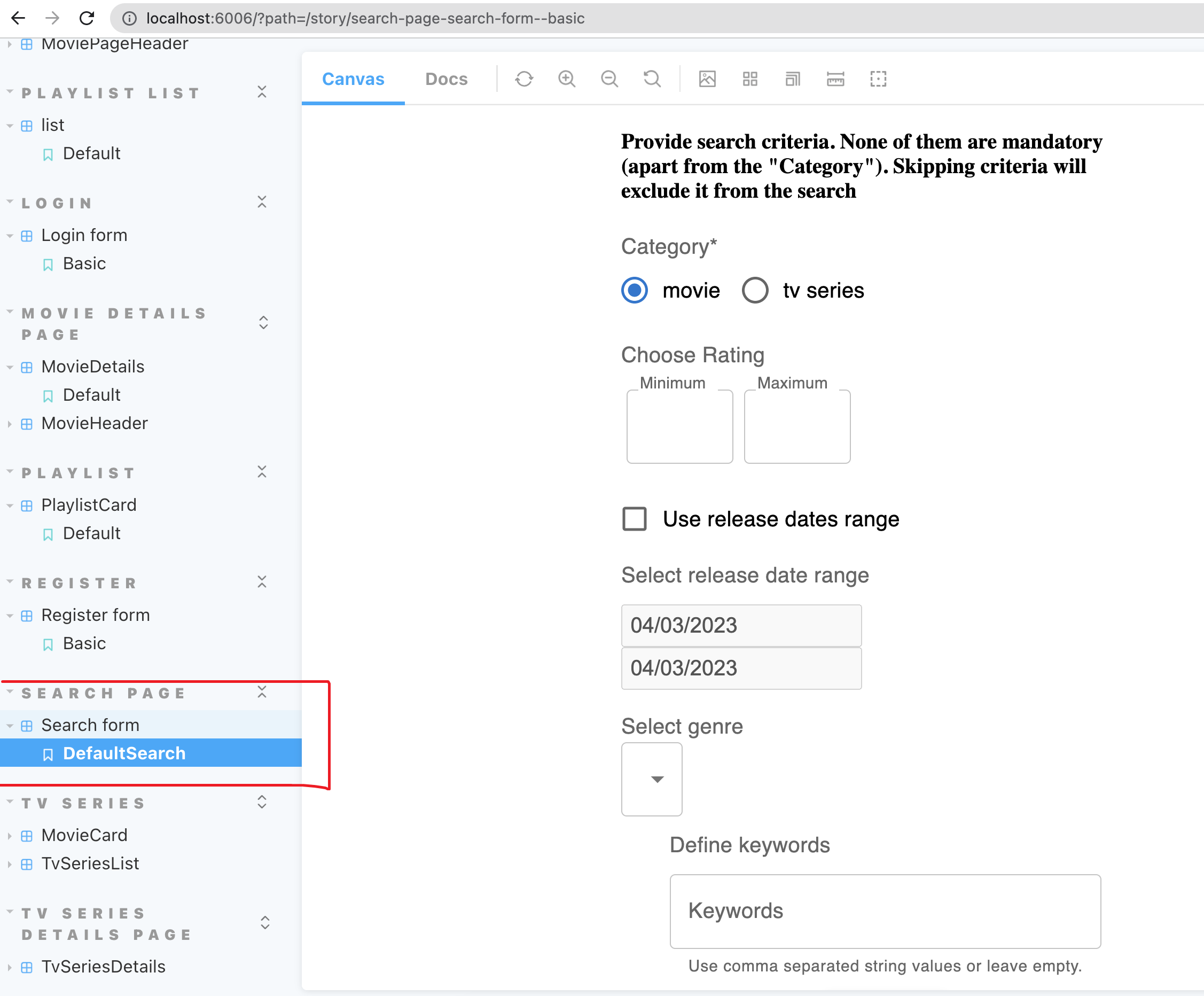
Task: Click the zoom out magnifier icon
Action: (x=609, y=79)
